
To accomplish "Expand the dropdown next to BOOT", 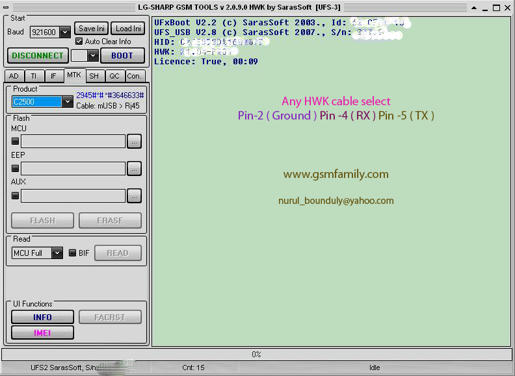I will (93, 55).
